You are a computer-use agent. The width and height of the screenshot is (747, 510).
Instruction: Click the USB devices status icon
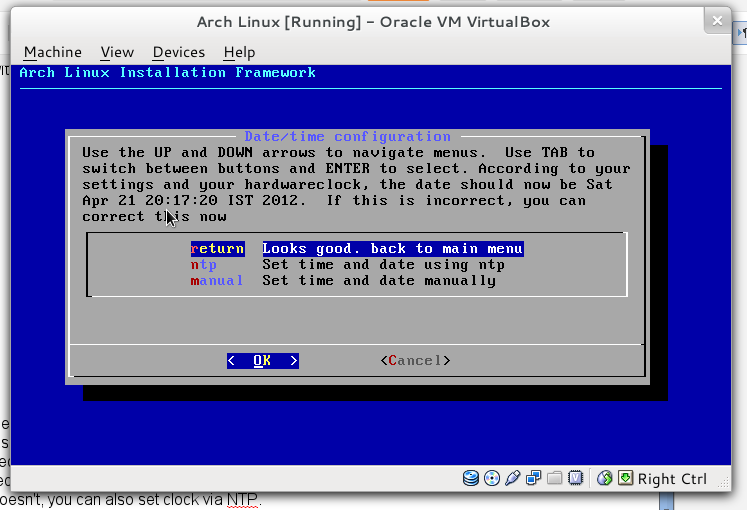click(513, 478)
